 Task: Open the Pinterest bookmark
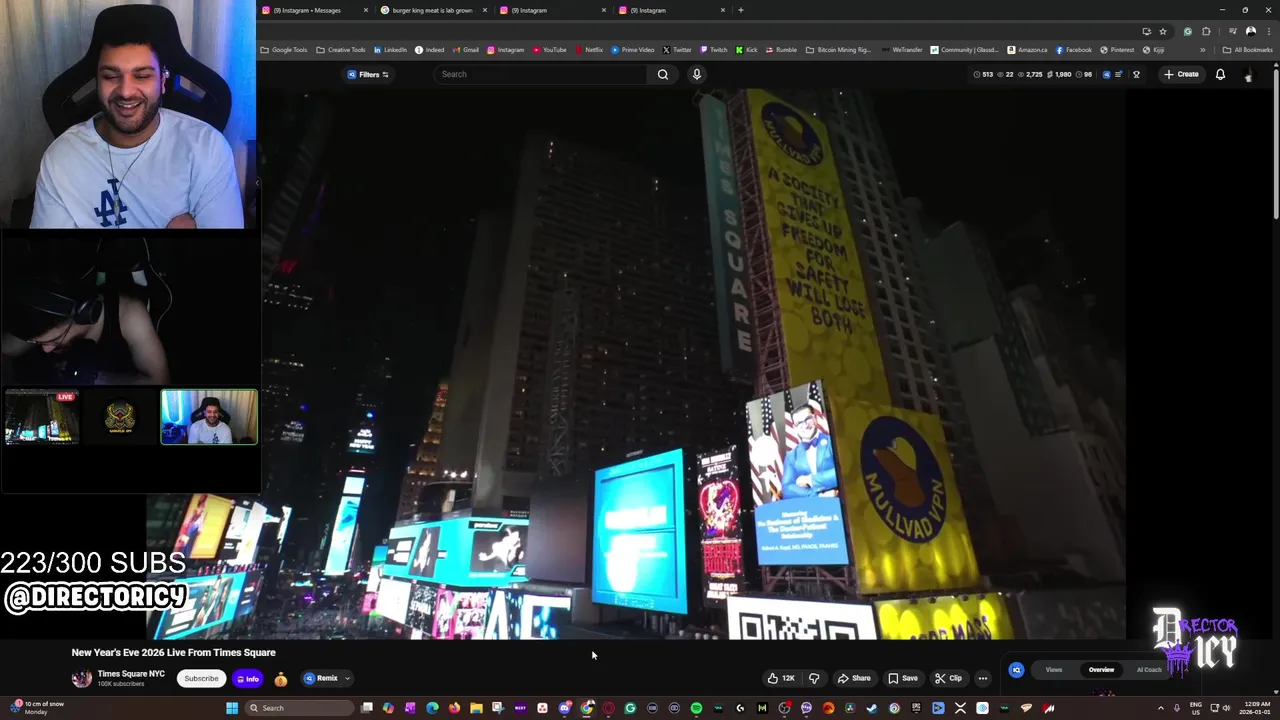point(1118,50)
